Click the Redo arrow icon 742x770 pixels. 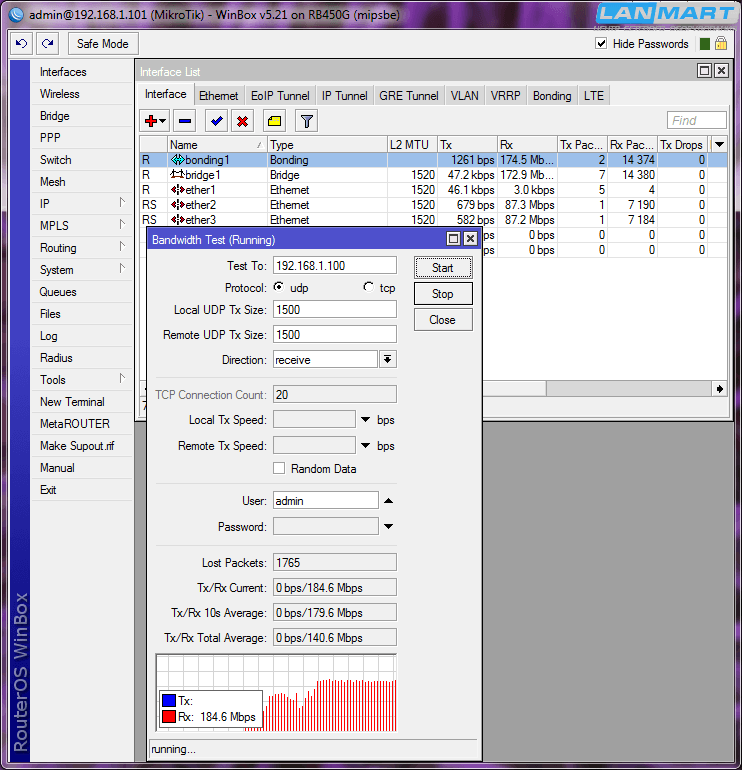pyautogui.click(x=48, y=44)
